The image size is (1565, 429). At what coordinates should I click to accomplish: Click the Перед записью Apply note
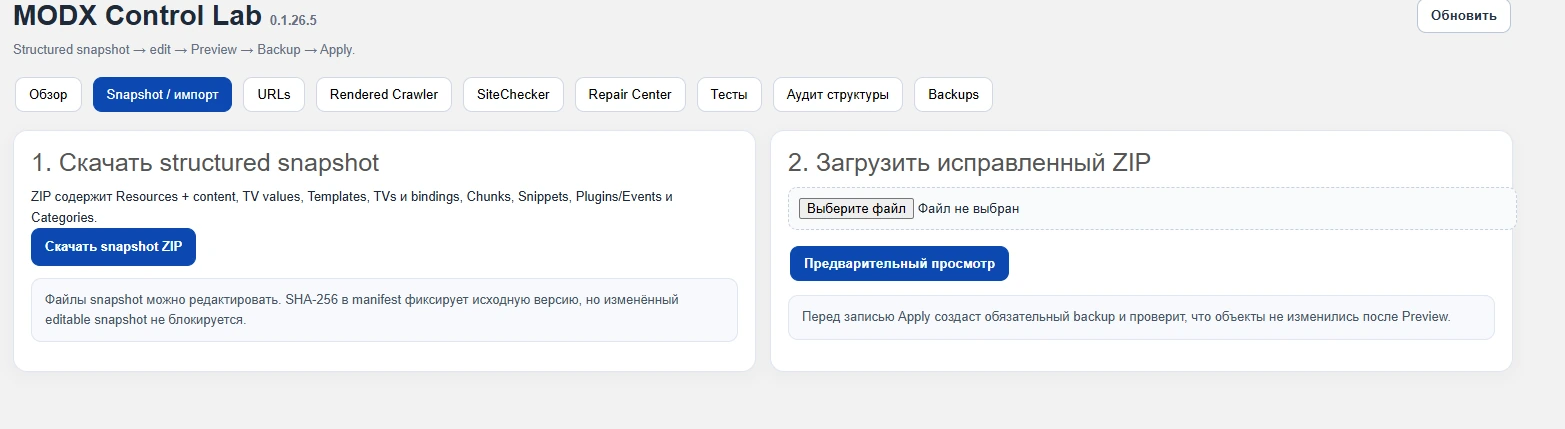(1141, 317)
